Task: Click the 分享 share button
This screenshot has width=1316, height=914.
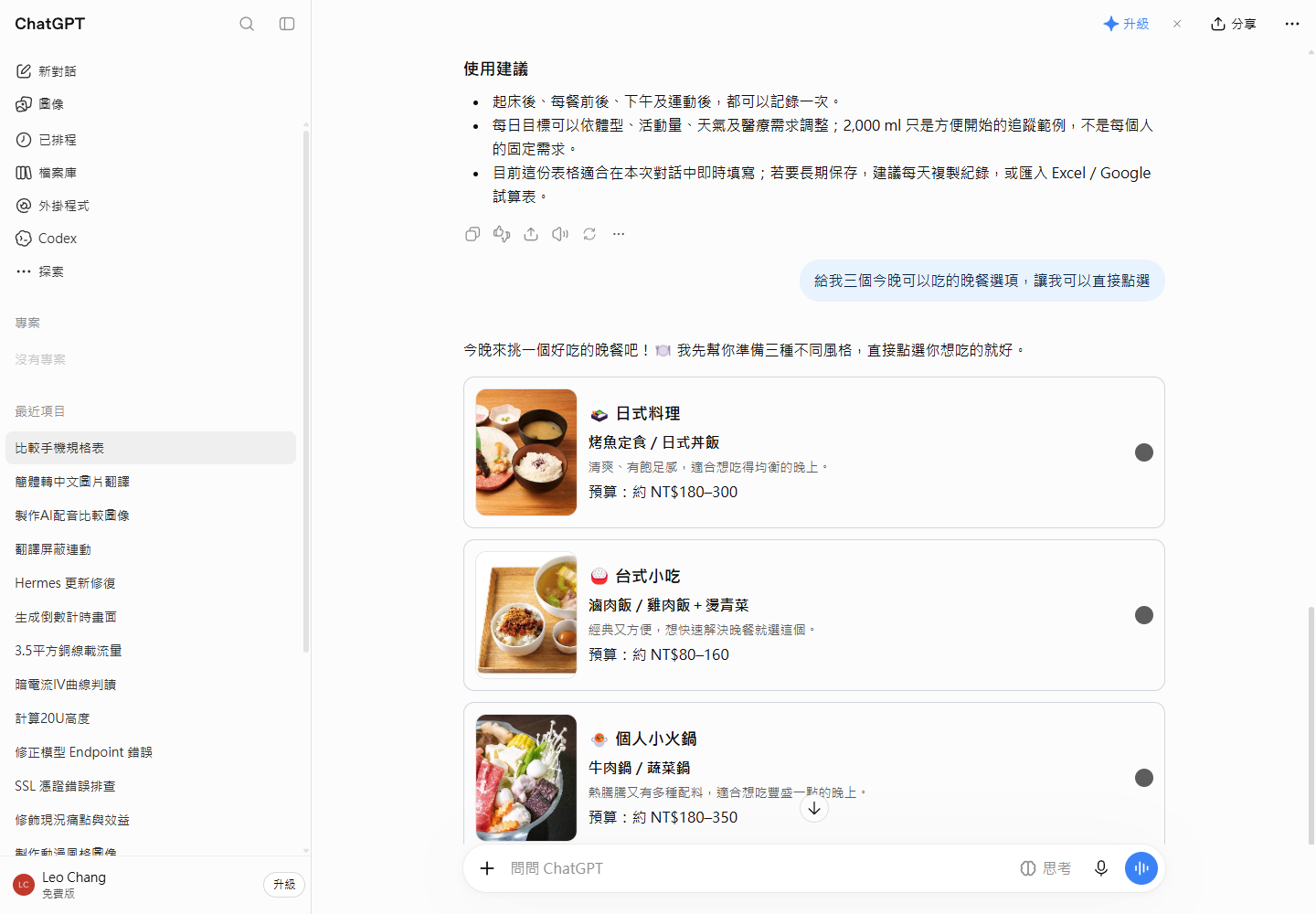Action: 1234,24
